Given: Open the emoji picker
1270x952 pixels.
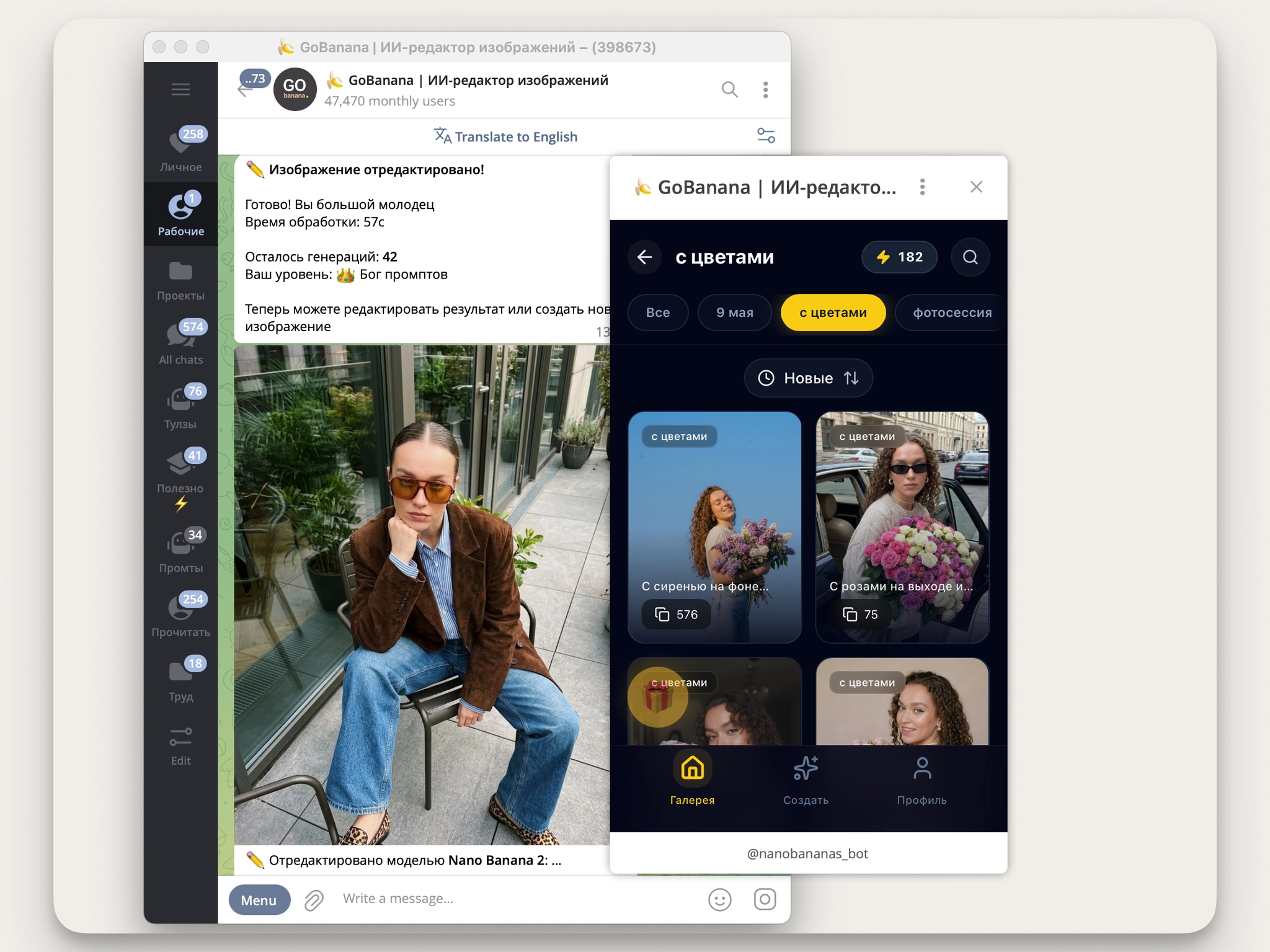Looking at the screenshot, I should 720,899.
